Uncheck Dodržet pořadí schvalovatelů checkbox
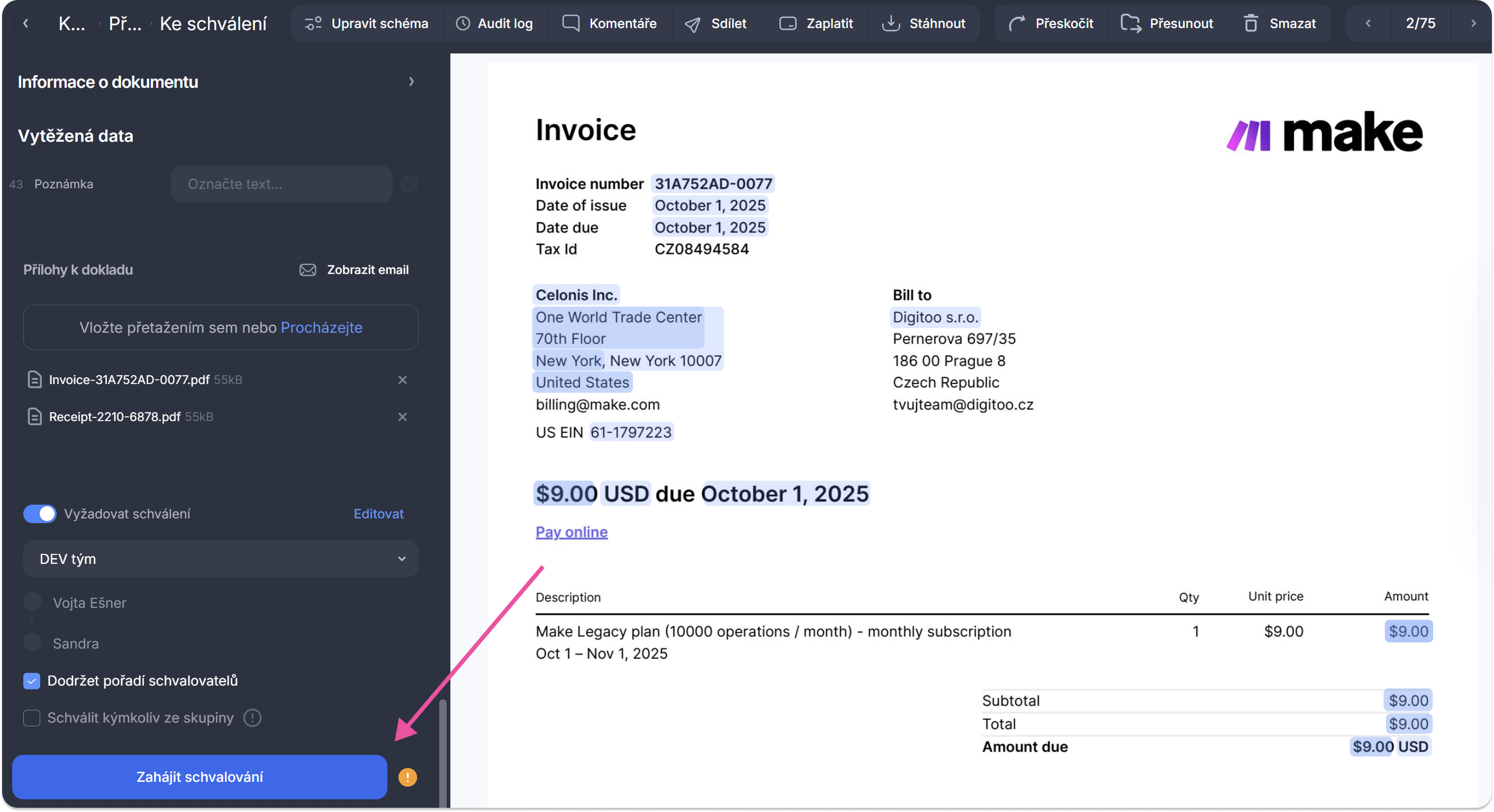 [32, 680]
